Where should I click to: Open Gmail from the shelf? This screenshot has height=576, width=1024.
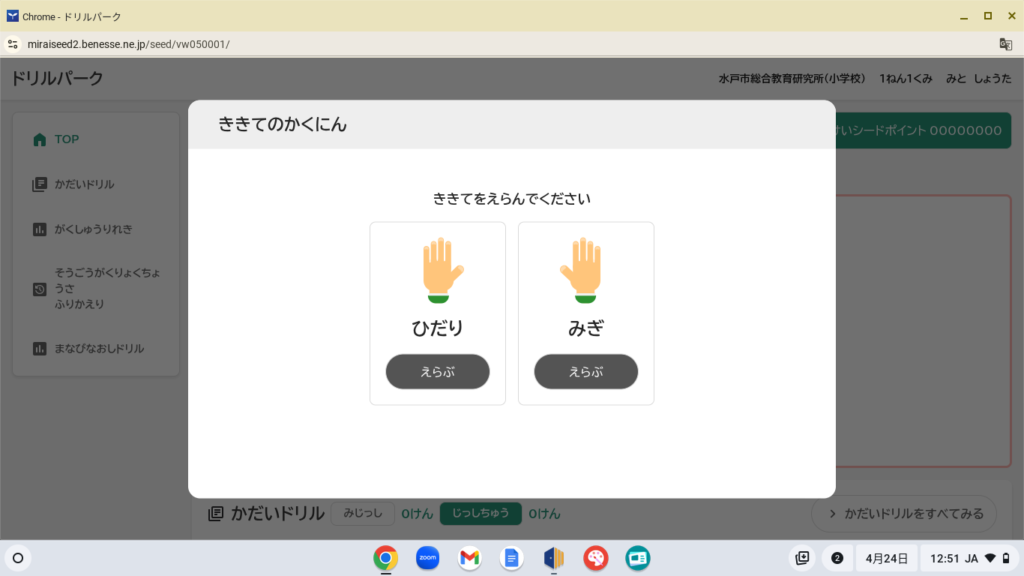[470, 558]
